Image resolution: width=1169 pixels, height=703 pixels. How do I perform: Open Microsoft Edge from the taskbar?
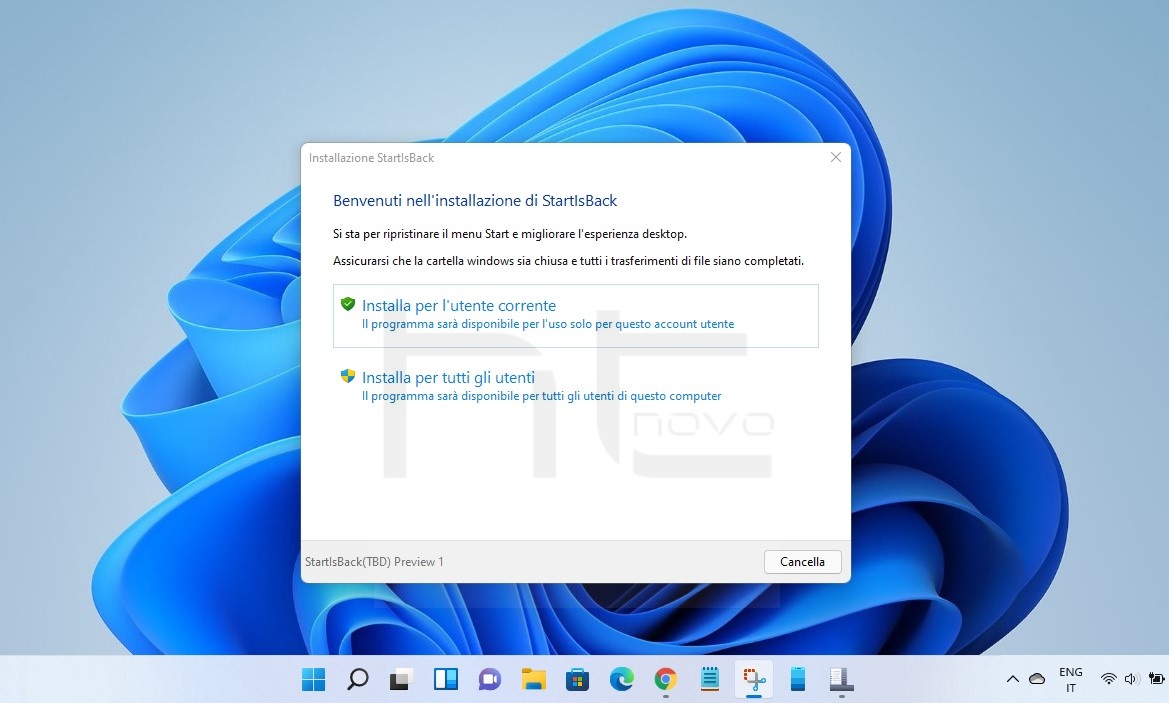click(621, 679)
